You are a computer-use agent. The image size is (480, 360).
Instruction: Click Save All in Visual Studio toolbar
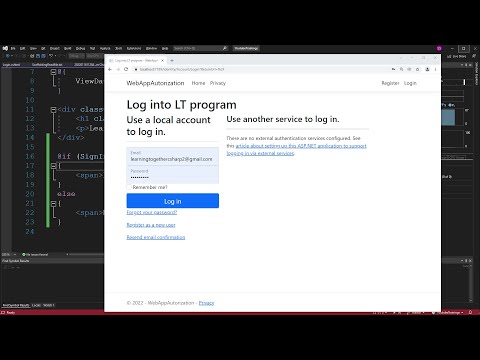click(x=43, y=56)
